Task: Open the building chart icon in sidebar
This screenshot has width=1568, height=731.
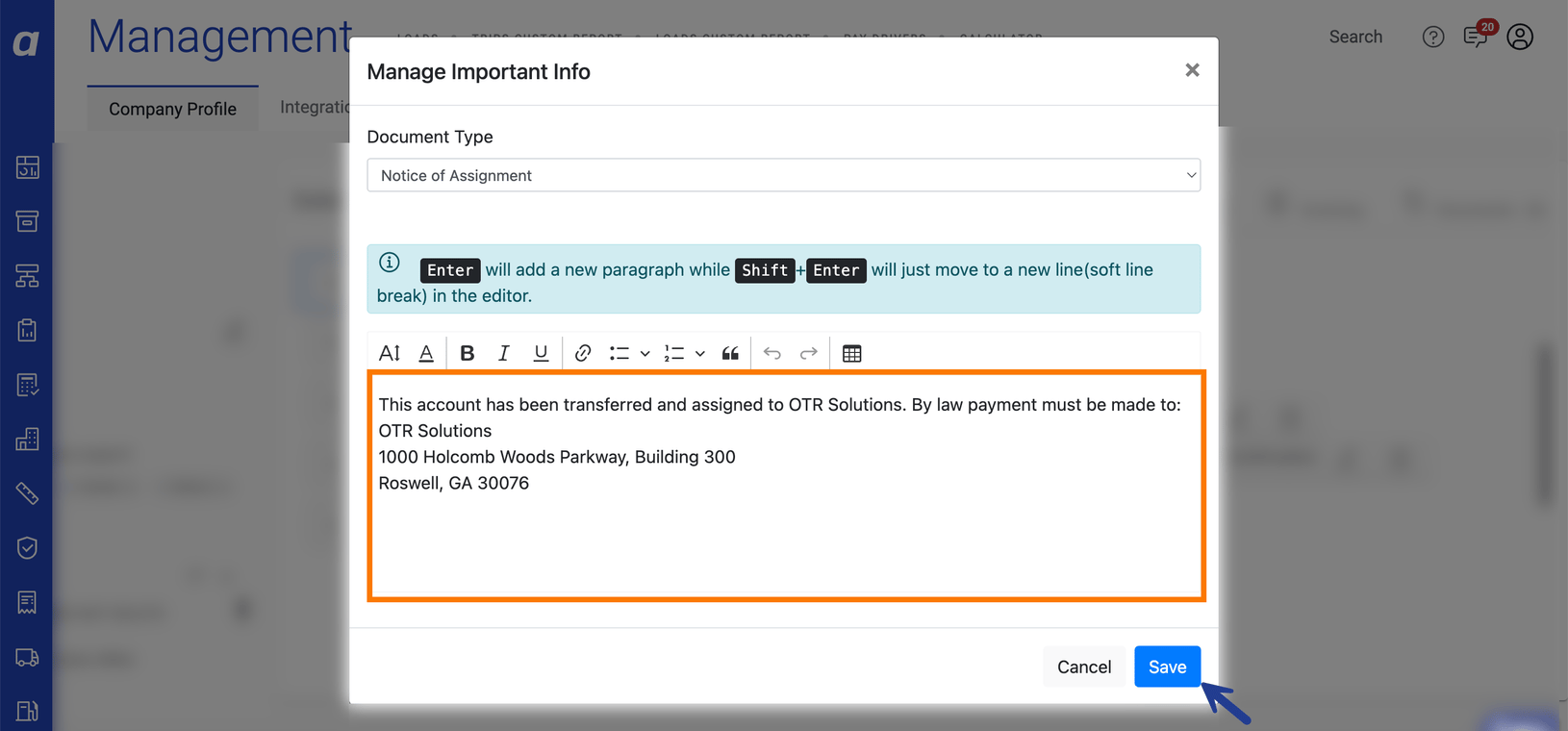Action: pos(27,440)
